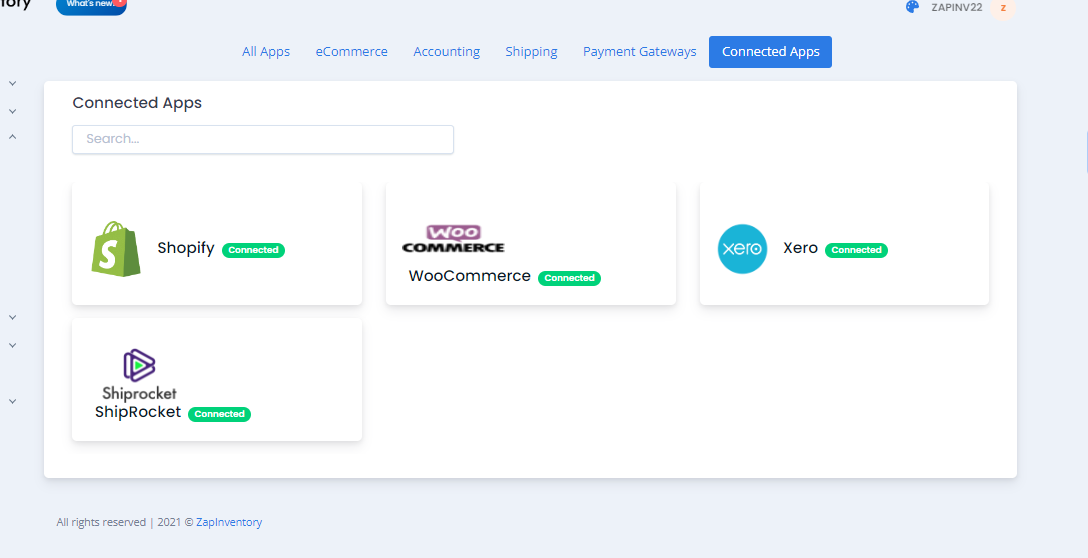Click the Xero app name text

click(x=801, y=248)
